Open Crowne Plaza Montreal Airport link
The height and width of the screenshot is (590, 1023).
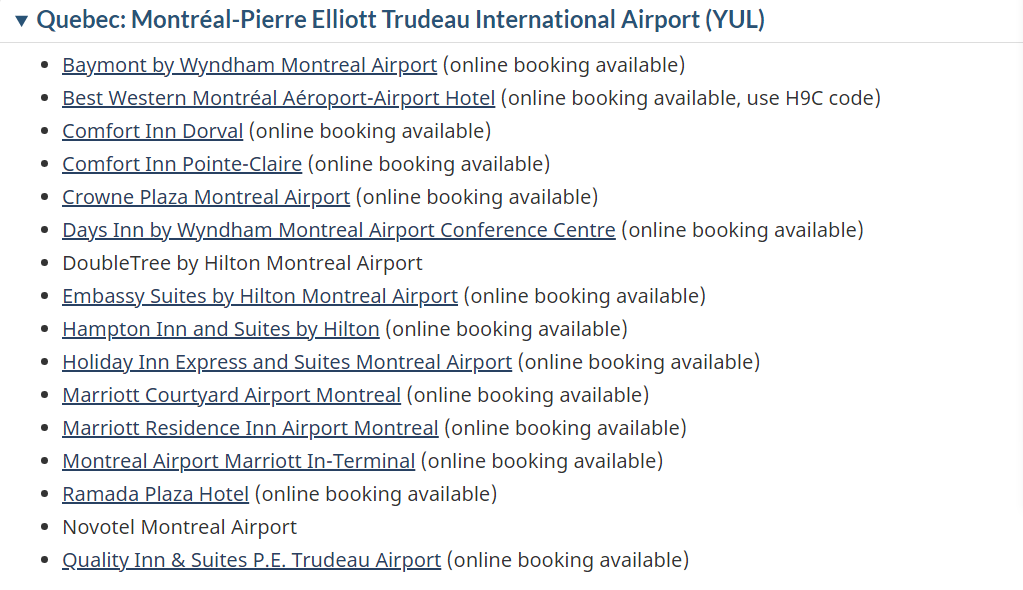(x=205, y=197)
